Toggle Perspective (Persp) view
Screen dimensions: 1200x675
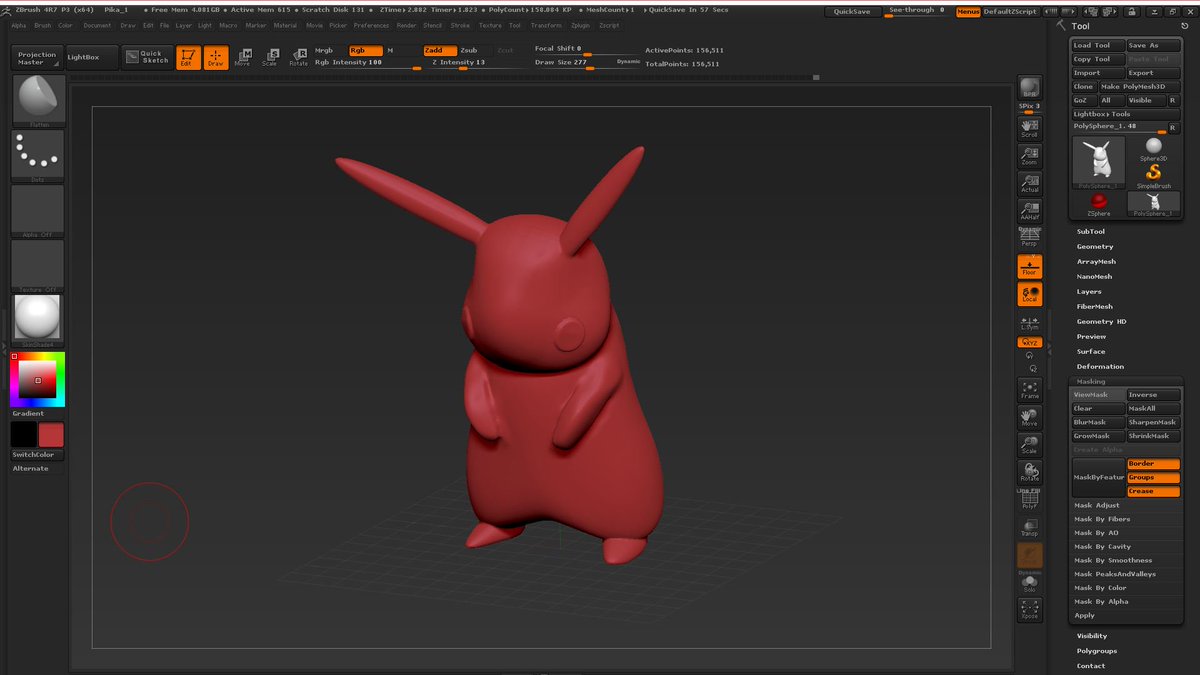tap(1029, 237)
